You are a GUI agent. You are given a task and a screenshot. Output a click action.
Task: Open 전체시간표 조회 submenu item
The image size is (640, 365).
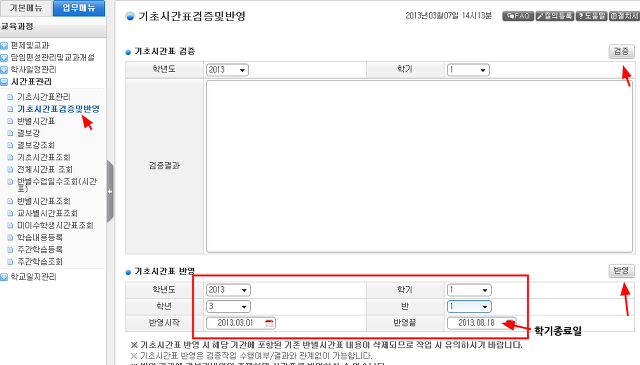coord(45,169)
